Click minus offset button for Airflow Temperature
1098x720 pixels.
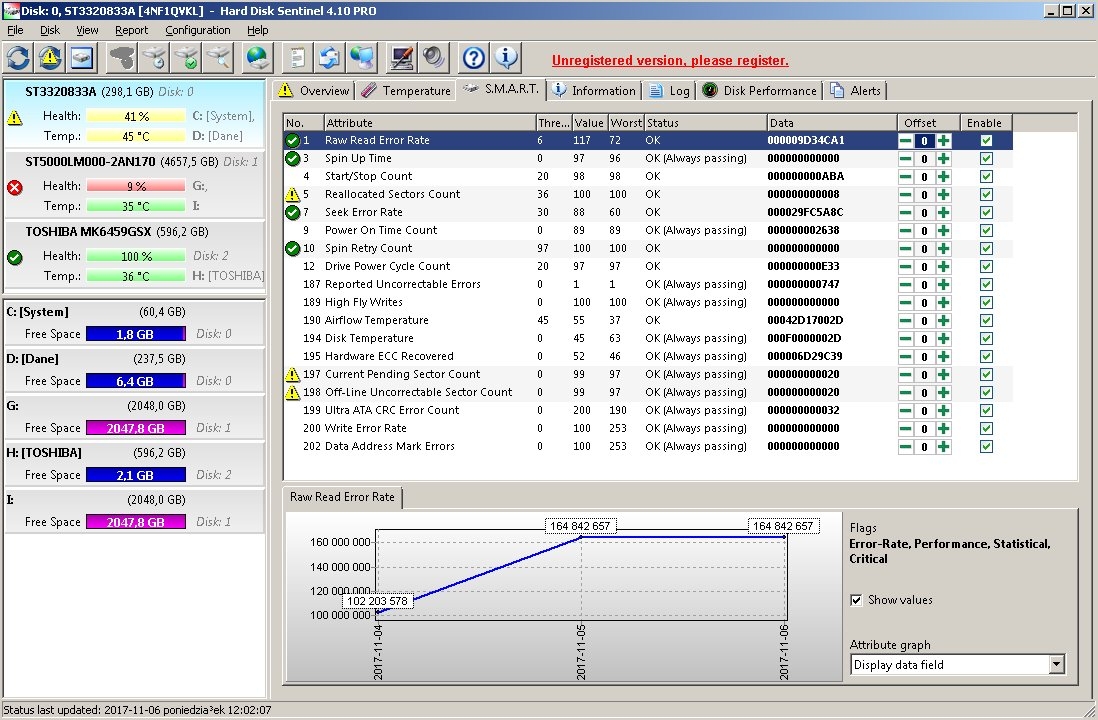[x=905, y=321]
